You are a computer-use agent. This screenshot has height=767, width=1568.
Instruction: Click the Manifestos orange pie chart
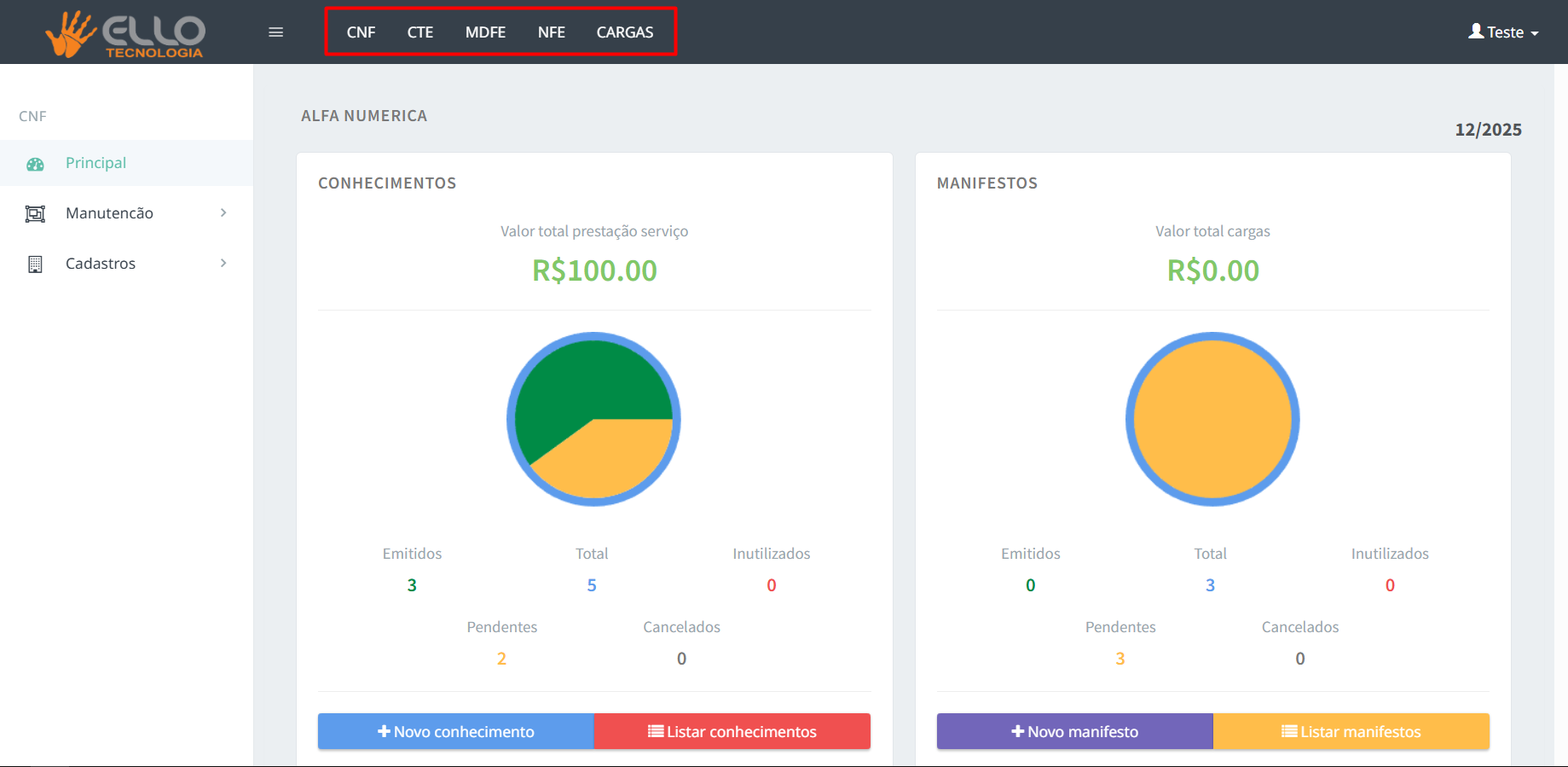click(1212, 419)
